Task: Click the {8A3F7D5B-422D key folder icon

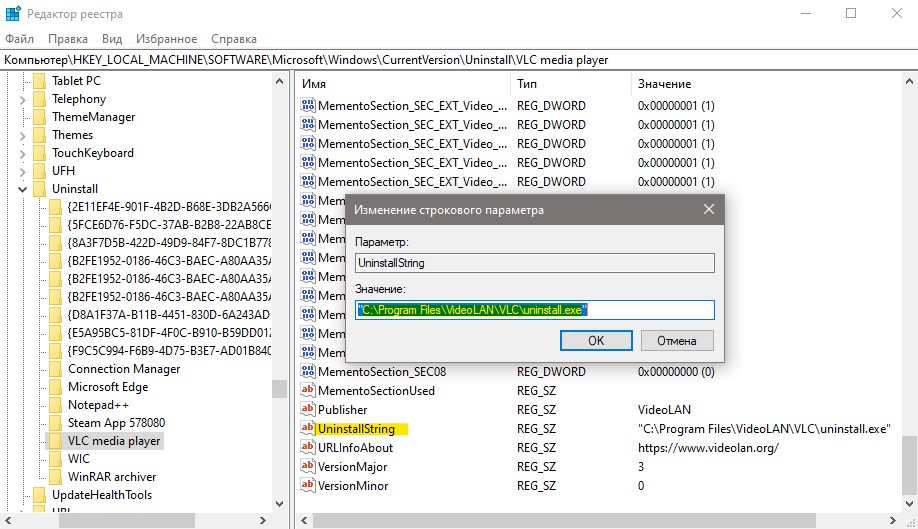Action: [56, 243]
